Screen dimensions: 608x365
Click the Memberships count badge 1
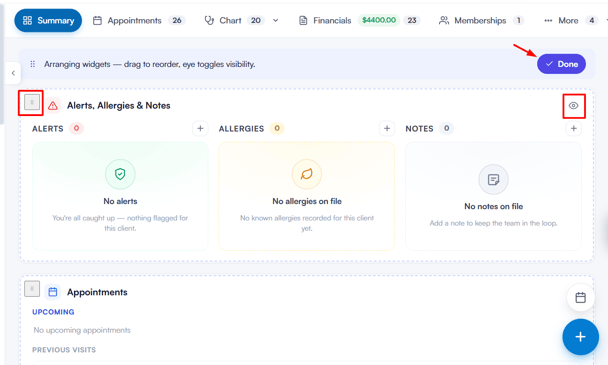[518, 20]
